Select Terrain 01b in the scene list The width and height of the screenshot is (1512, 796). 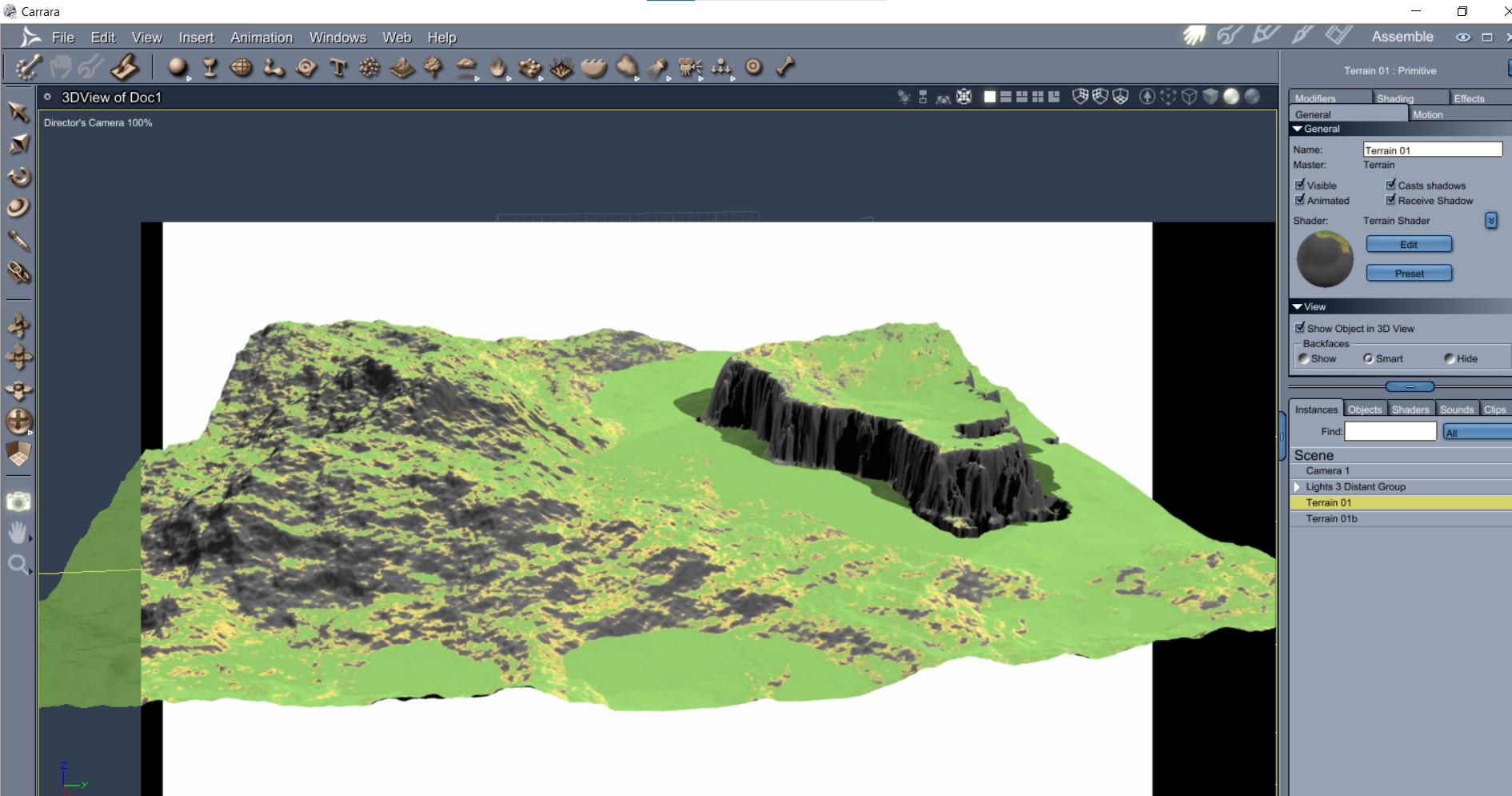coord(1400,518)
